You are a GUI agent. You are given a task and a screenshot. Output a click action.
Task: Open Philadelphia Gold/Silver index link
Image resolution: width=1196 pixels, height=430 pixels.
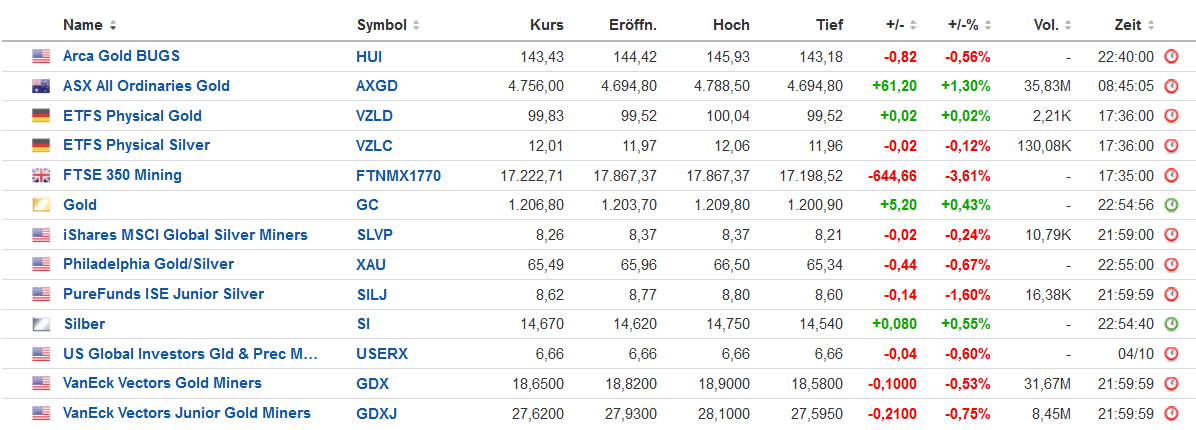point(149,265)
